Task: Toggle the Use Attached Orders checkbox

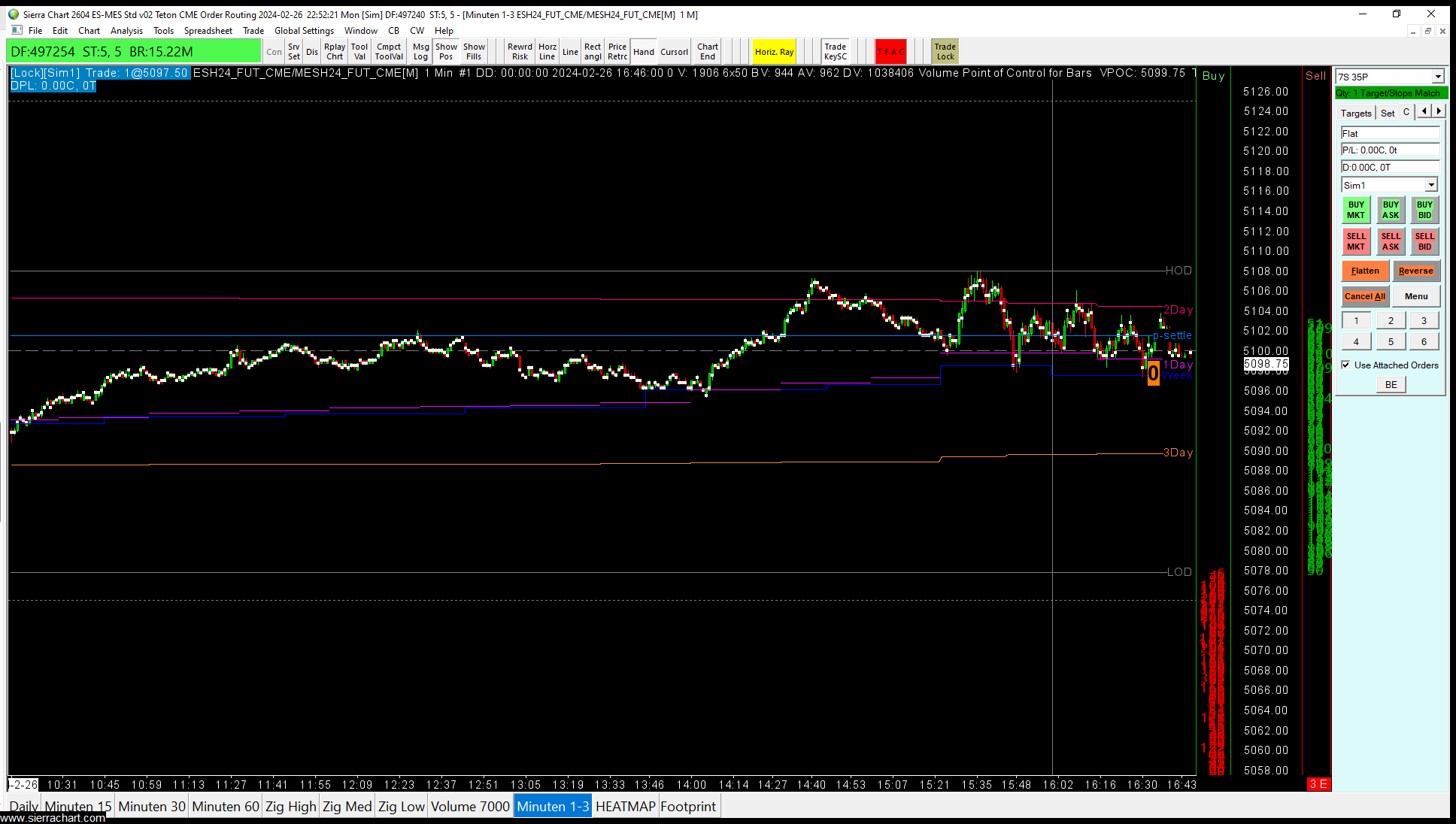Action: (x=1346, y=365)
